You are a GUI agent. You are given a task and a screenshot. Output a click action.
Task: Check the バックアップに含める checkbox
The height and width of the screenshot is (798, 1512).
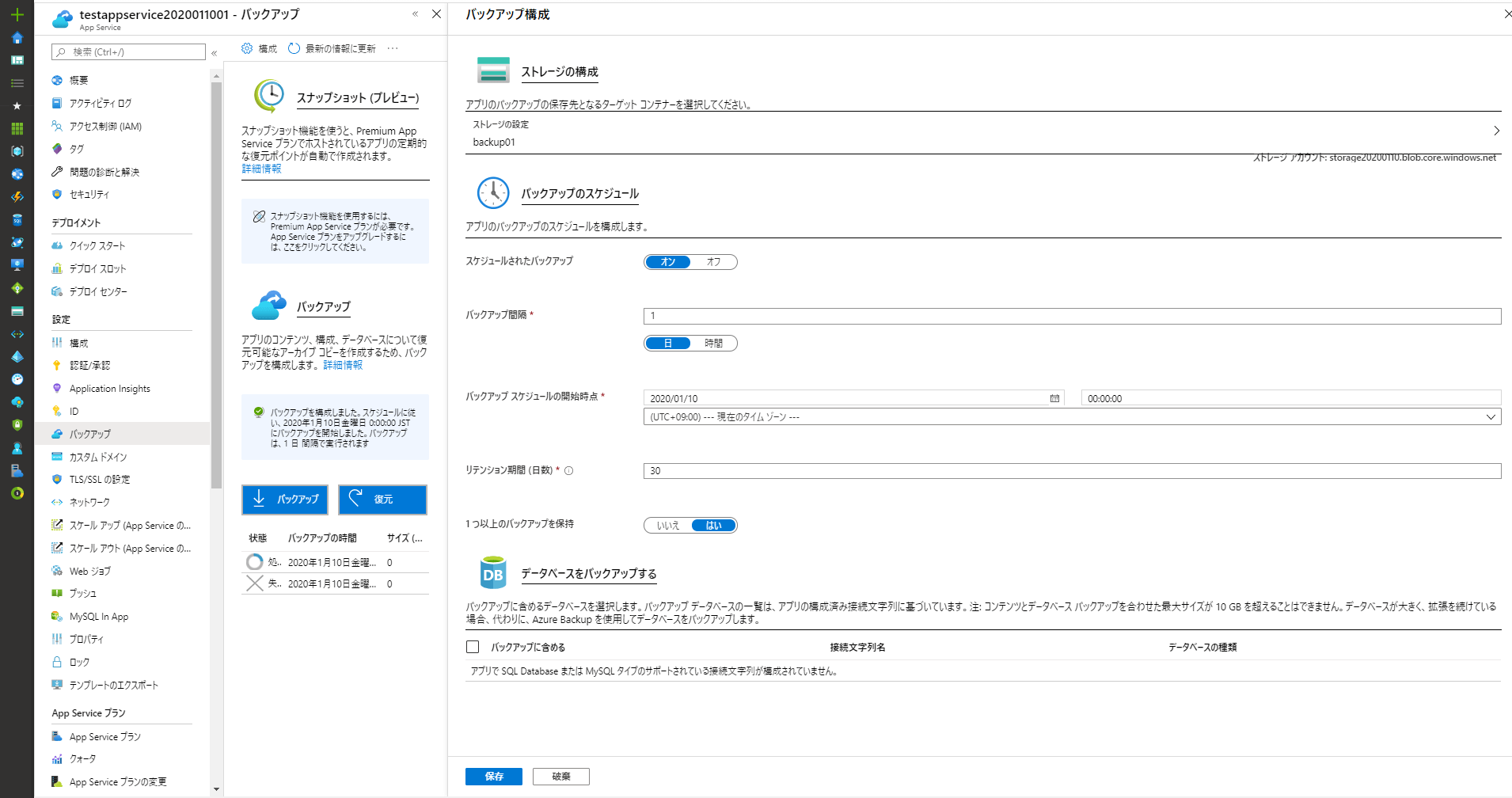pyautogui.click(x=473, y=647)
